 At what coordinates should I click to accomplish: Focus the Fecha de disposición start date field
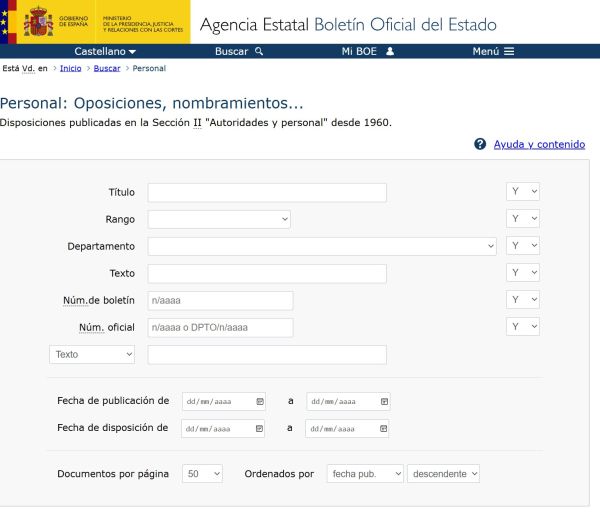pos(223,429)
